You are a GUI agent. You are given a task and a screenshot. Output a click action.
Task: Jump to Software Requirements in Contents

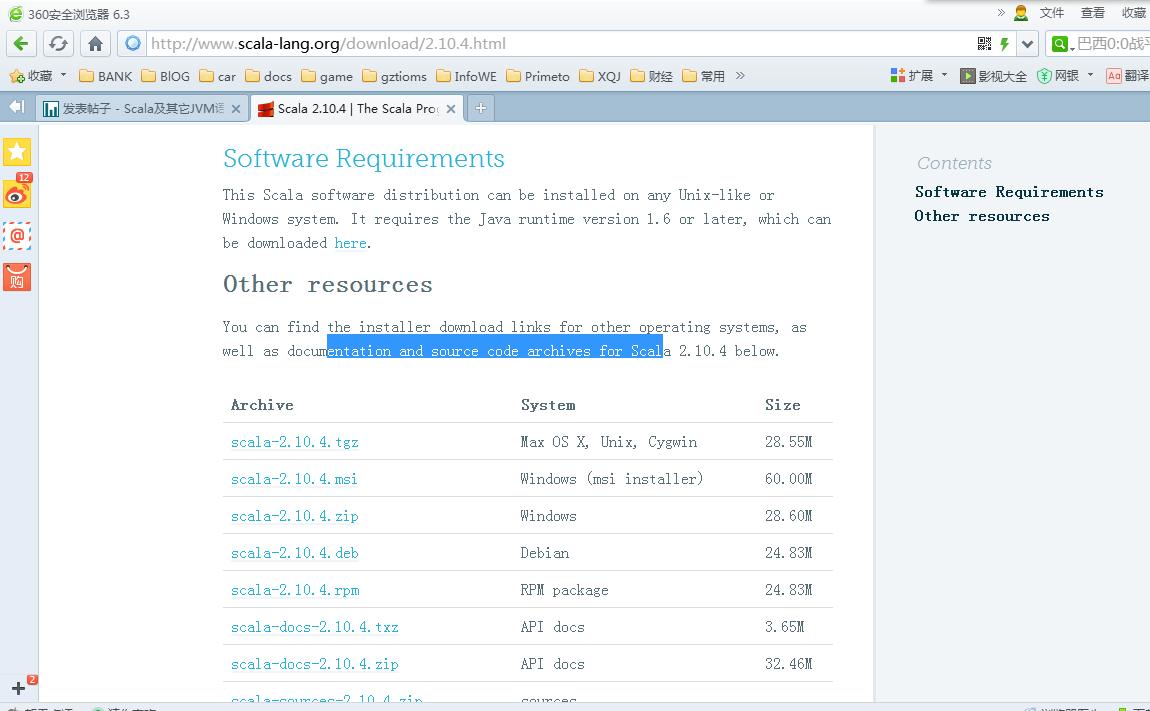(x=1009, y=192)
